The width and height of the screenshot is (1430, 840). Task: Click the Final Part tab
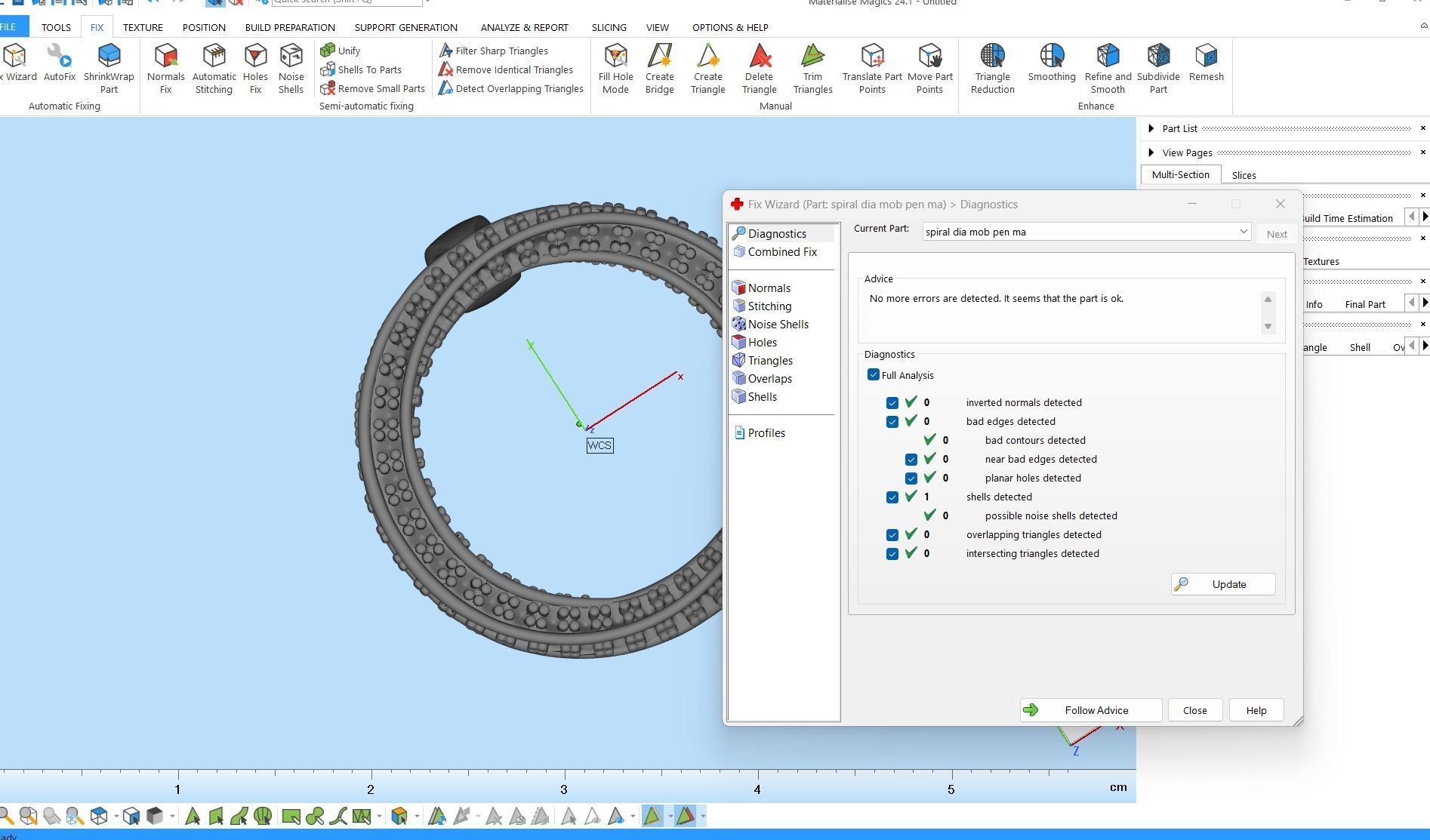point(1365,304)
